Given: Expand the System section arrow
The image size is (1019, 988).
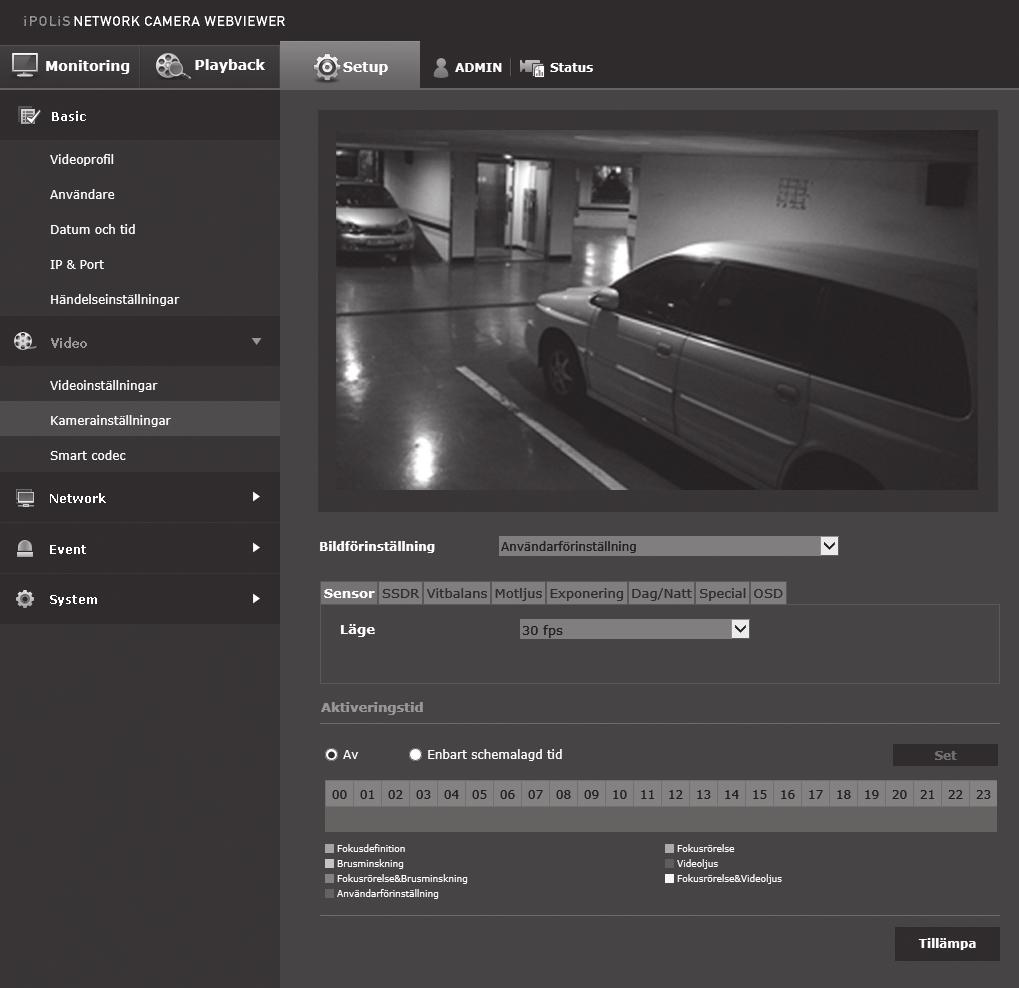Looking at the screenshot, I should [x=256, y=599].
